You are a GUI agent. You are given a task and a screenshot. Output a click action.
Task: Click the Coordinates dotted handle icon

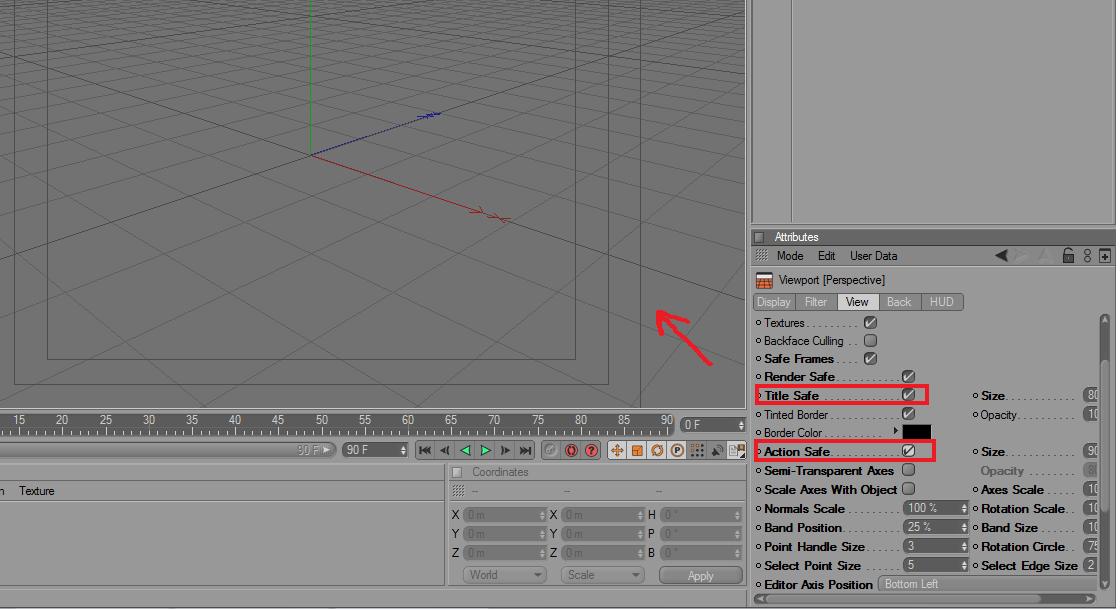pyautogui.click(x=459, y=491)
